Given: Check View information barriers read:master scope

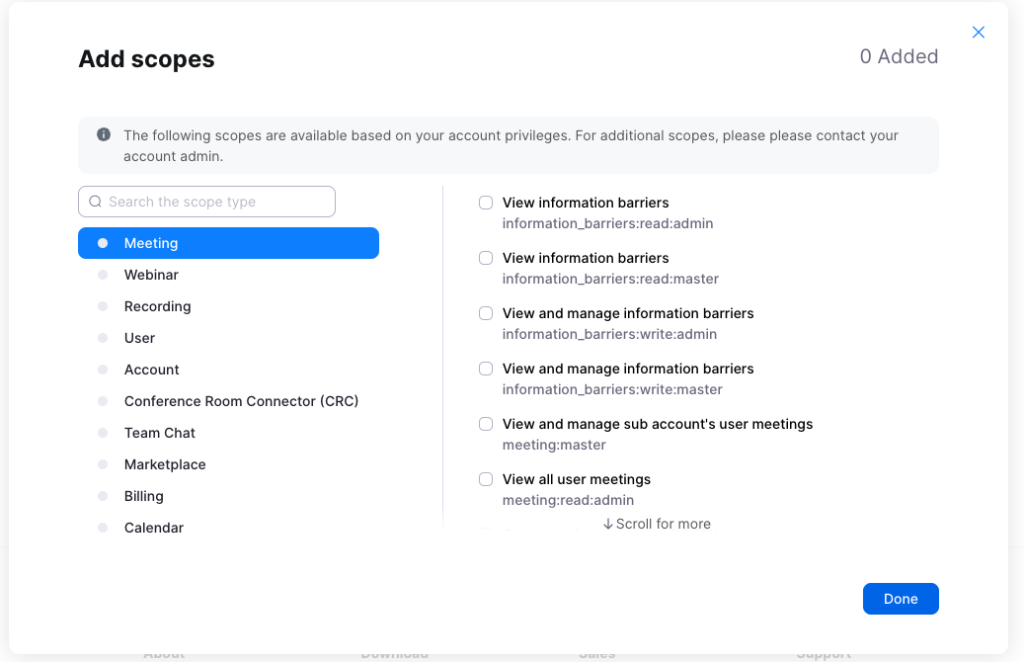Looking at the screenshot, I should pyautogui.click(x=486, y=258).
